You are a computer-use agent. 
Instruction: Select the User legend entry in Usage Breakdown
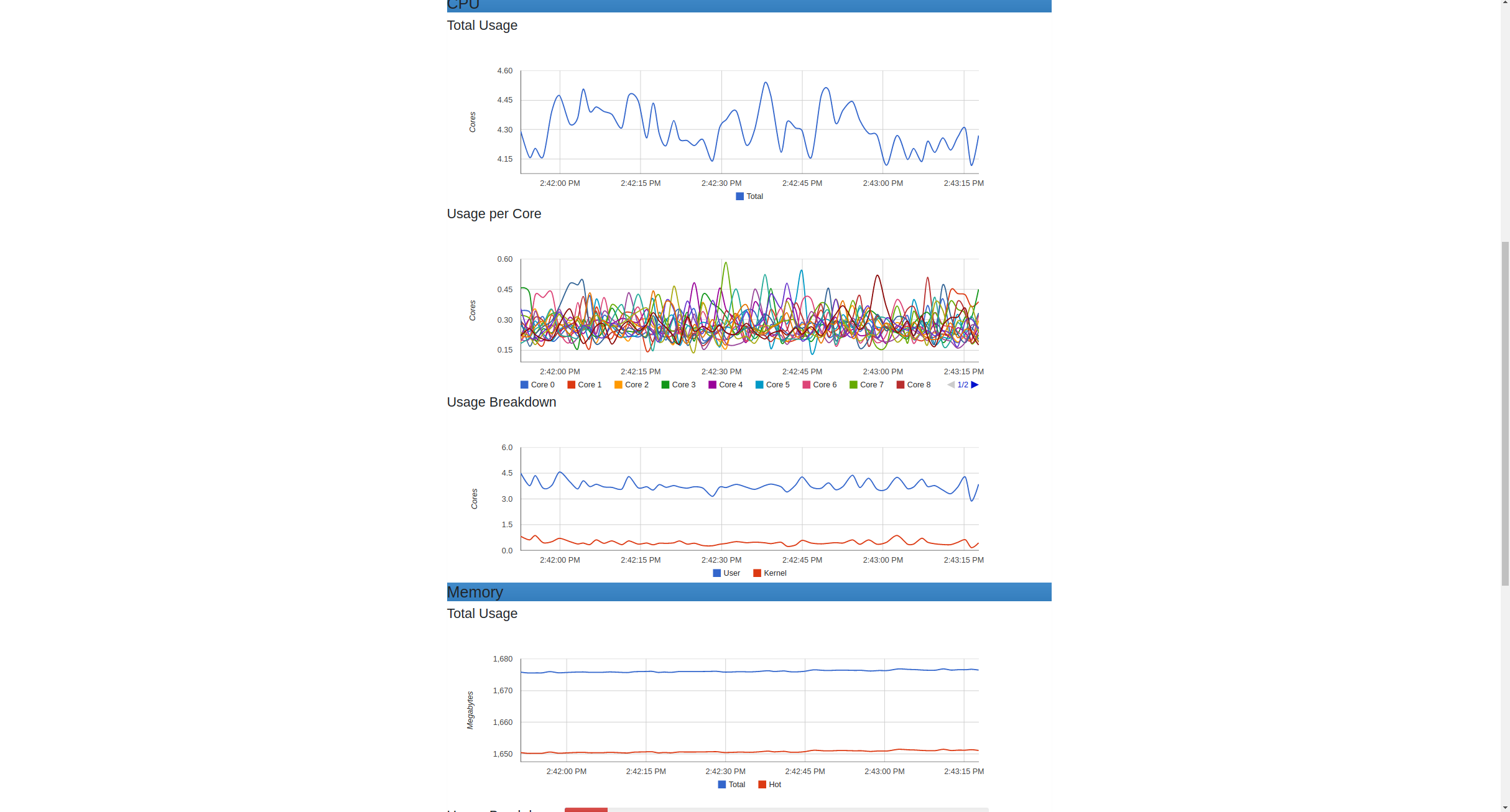tap(726, 573)
